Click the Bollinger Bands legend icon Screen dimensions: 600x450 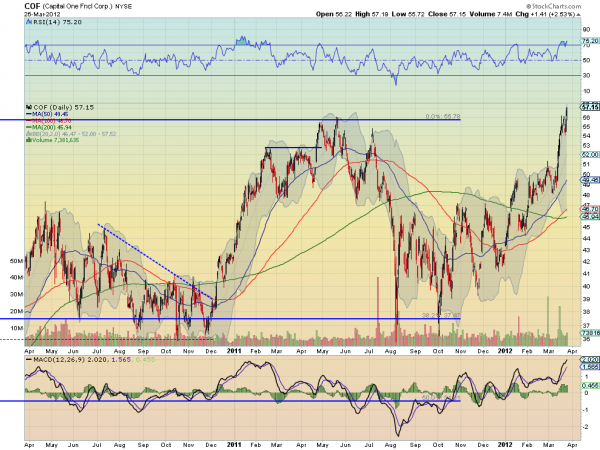[x=28, y=134]
